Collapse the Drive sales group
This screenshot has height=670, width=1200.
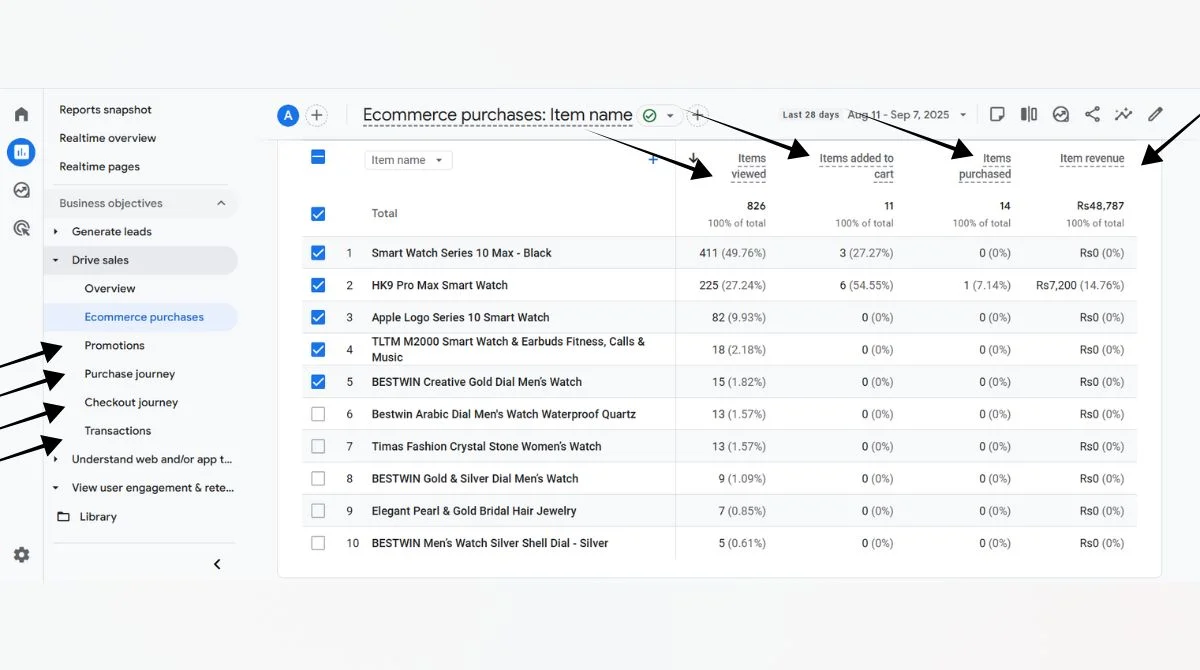[56, 260]
